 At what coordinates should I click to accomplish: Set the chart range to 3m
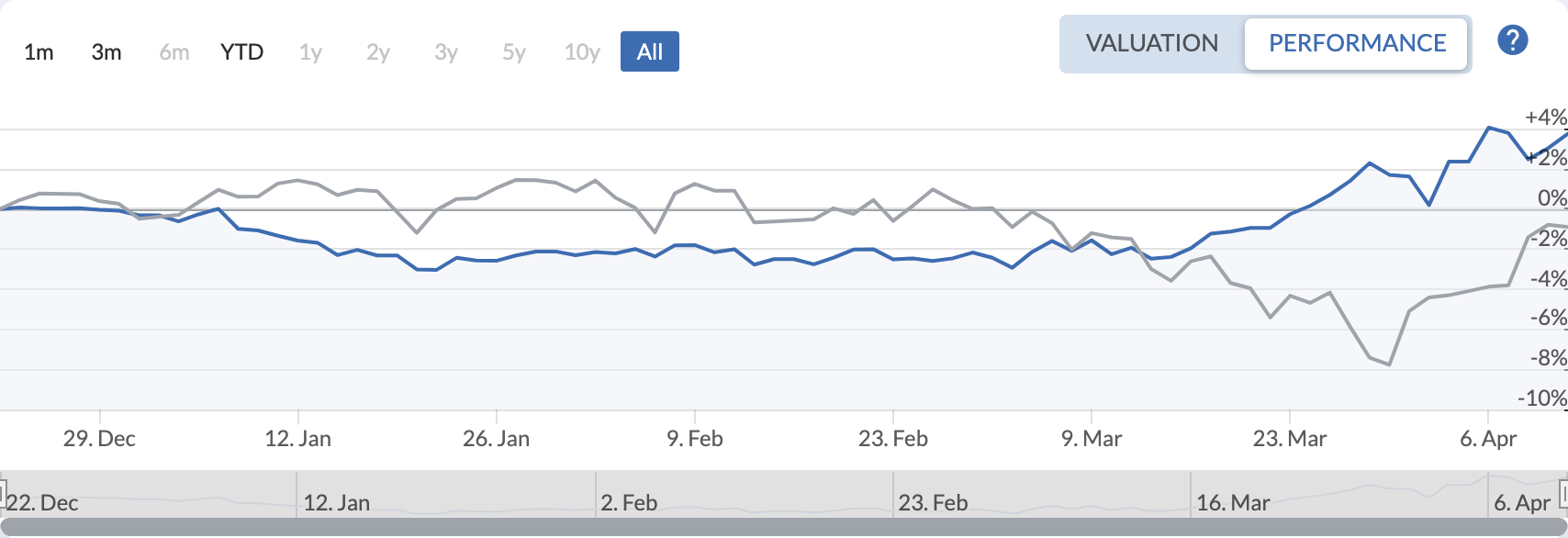click(106, 52)
